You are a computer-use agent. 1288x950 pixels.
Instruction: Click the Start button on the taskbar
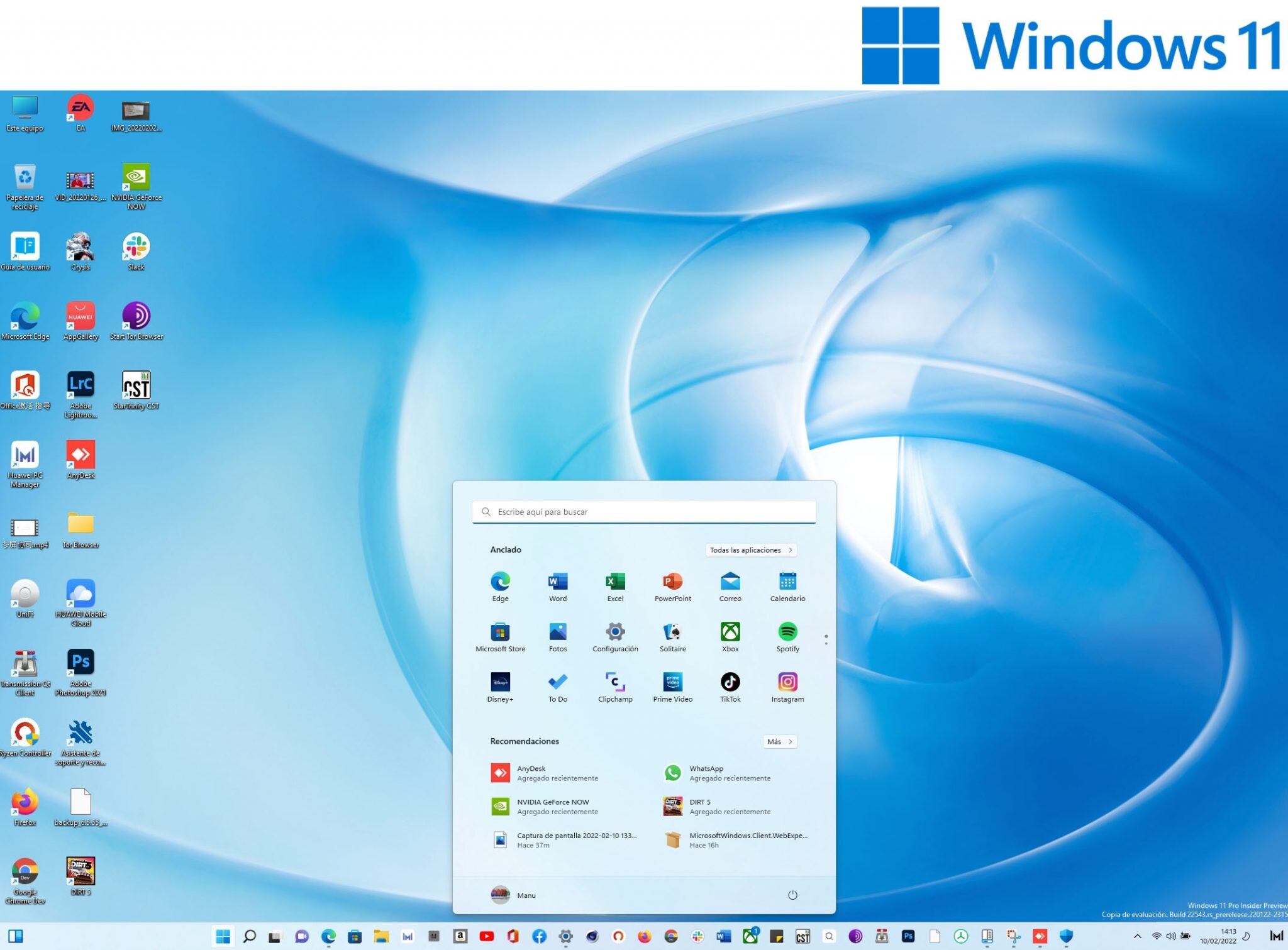[x=223, y=936]
